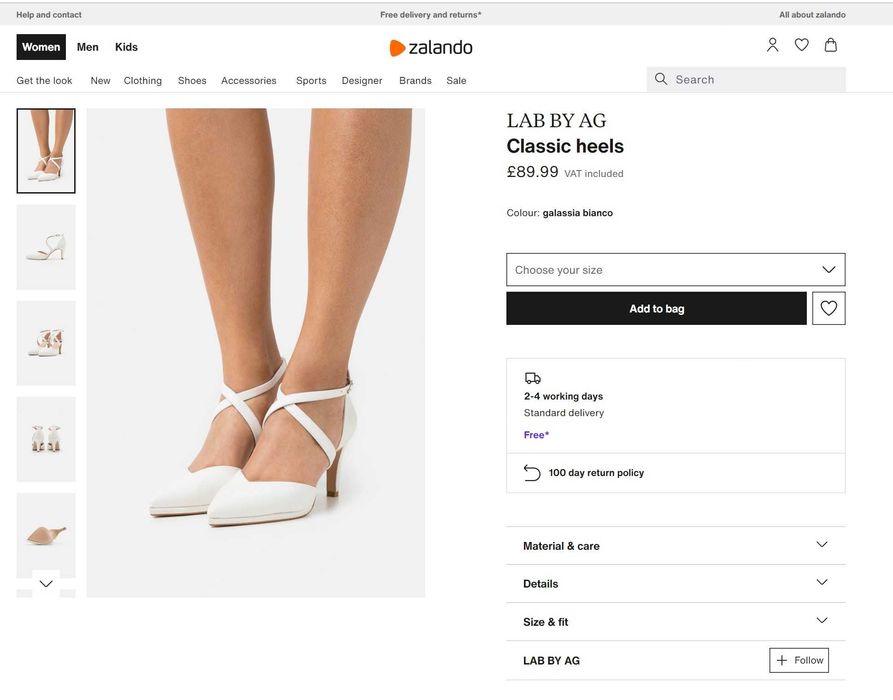The width and height of the screenshot is (893, 700).
Task: Click the Zalando logo
Action: 431,47
